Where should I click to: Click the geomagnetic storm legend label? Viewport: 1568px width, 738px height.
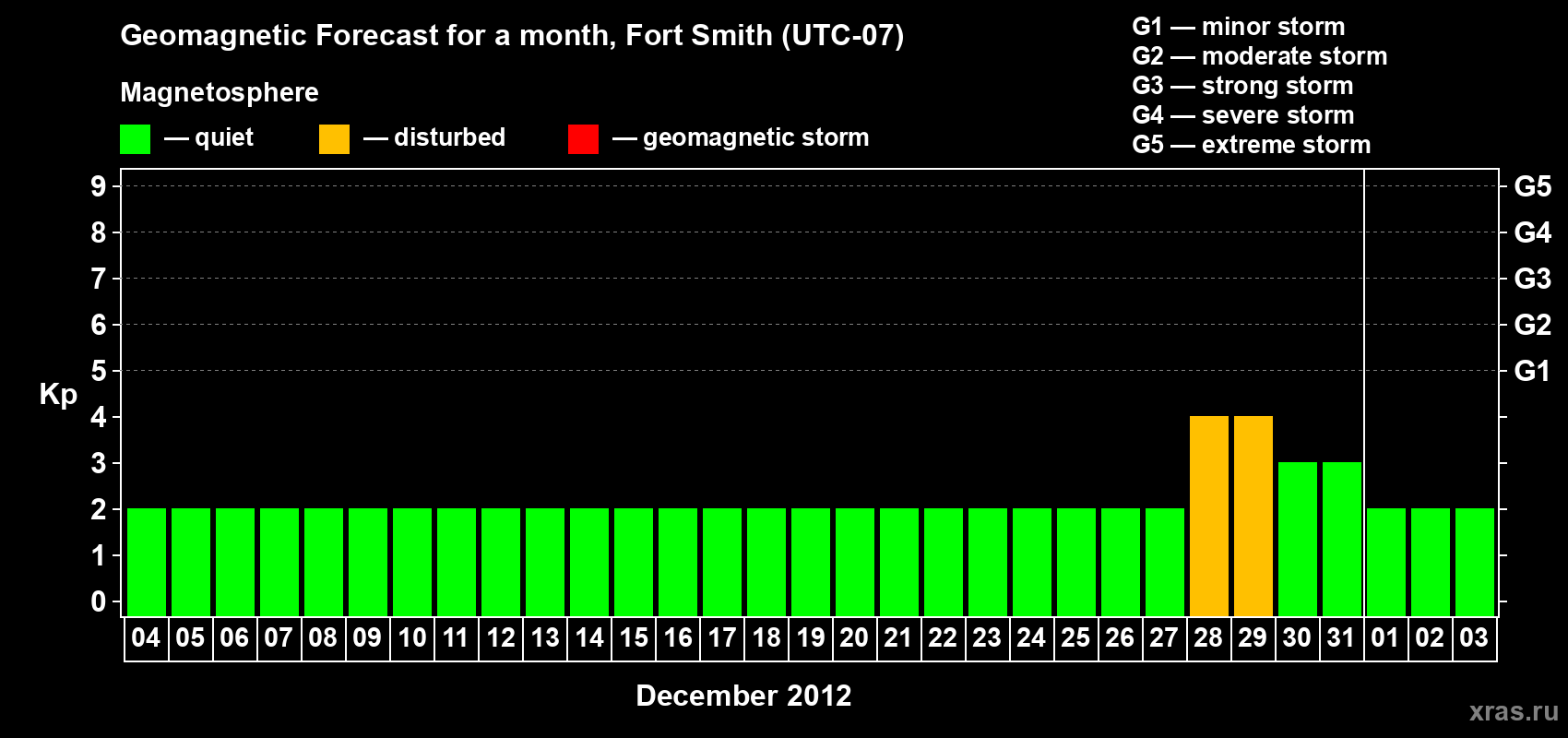(x=756, y=137)
